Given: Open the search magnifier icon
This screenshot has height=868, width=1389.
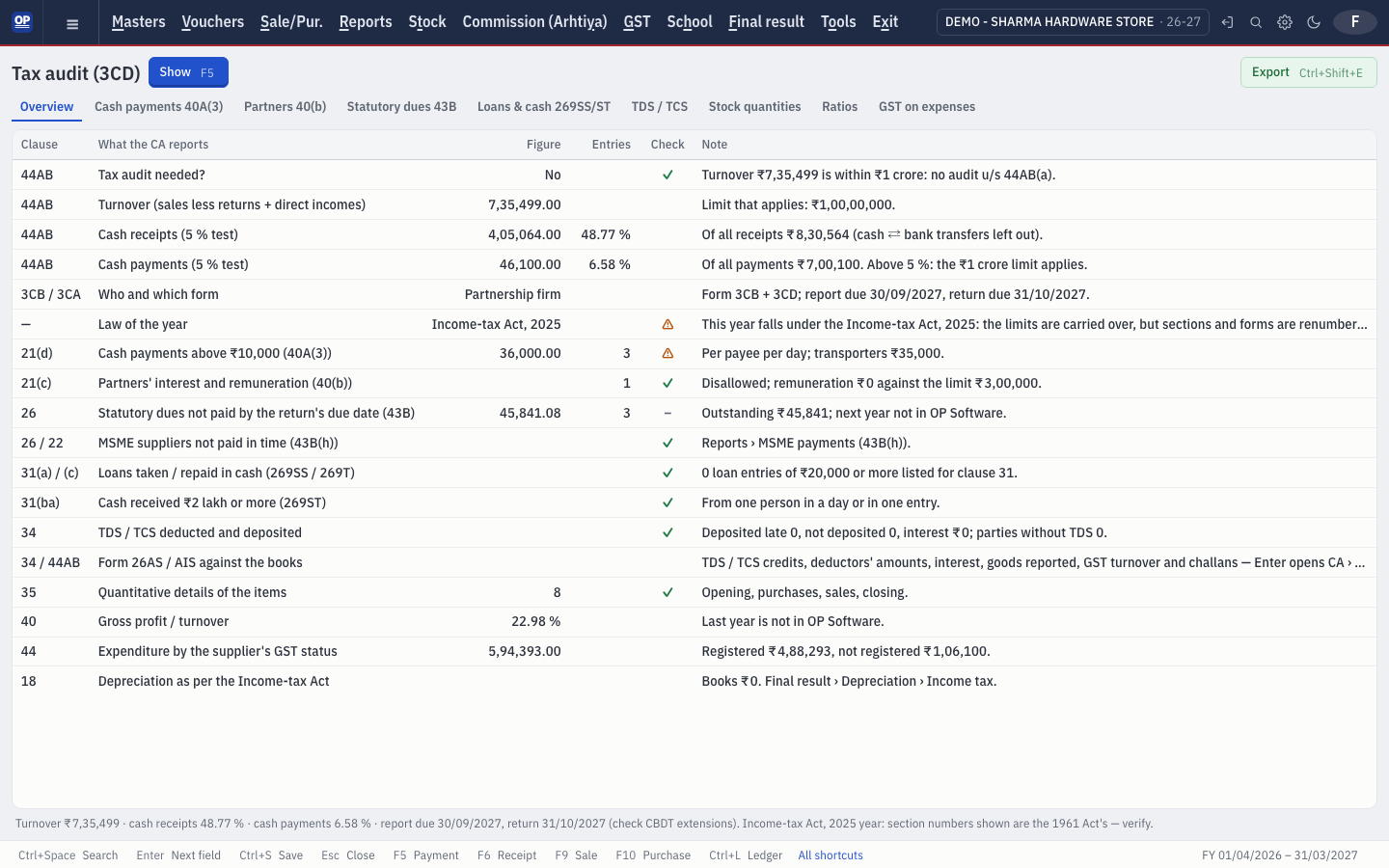Looking at the screenshot, I should coord(1256,22).
